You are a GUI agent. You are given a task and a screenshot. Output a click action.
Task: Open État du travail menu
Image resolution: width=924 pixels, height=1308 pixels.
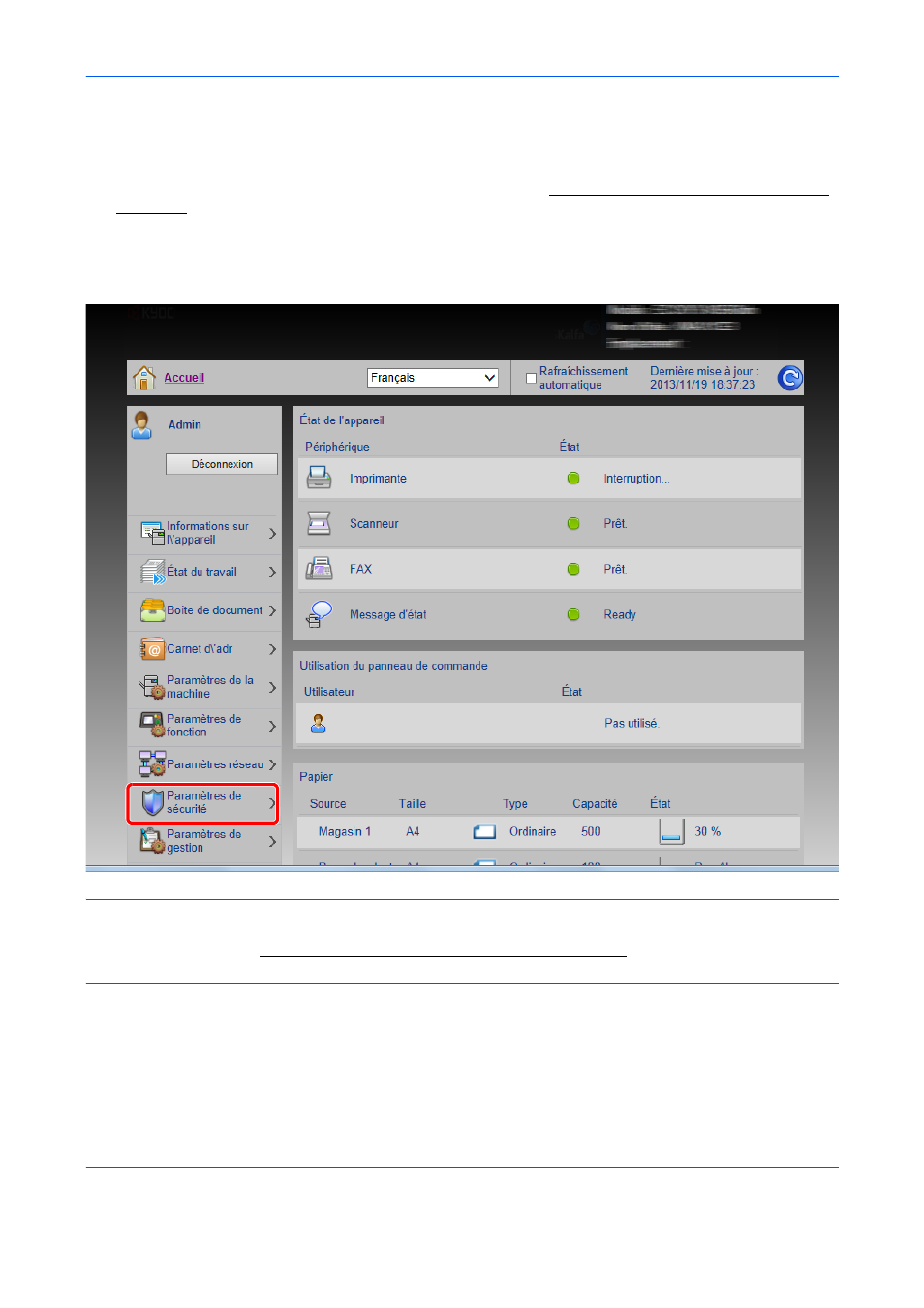coord(204,572)
